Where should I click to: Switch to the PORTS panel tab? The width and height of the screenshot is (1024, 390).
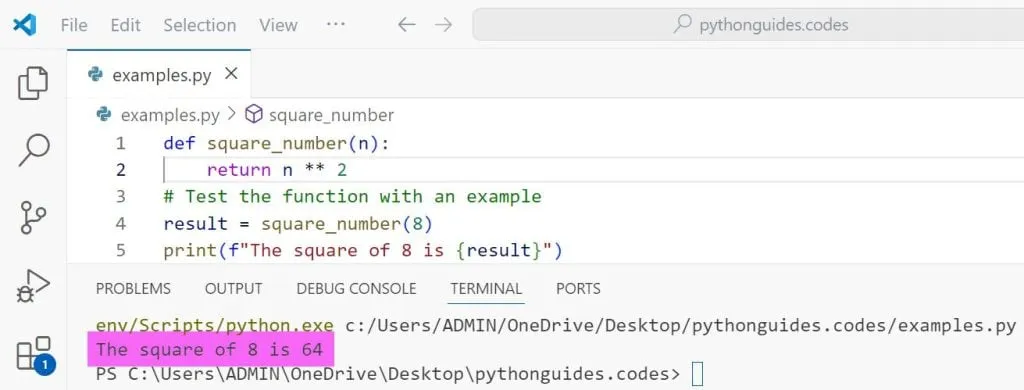coord(578,288)
